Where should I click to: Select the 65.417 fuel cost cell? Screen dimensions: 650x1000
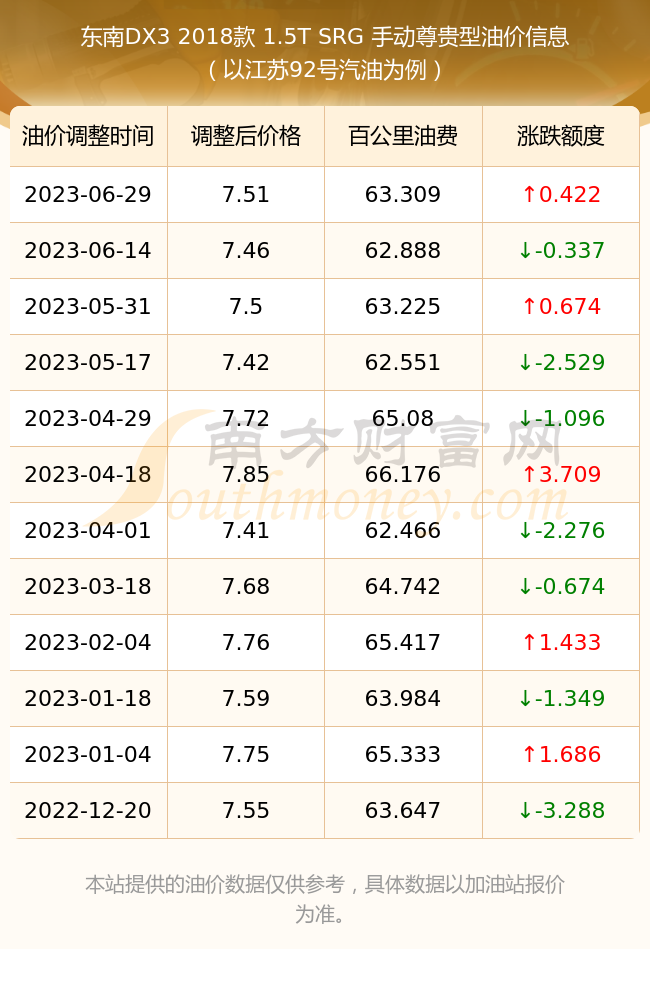pos(403,642)
